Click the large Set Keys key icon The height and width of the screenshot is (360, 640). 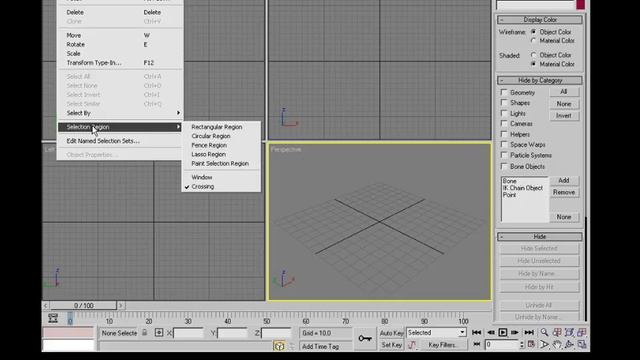(x=364, y=338)
